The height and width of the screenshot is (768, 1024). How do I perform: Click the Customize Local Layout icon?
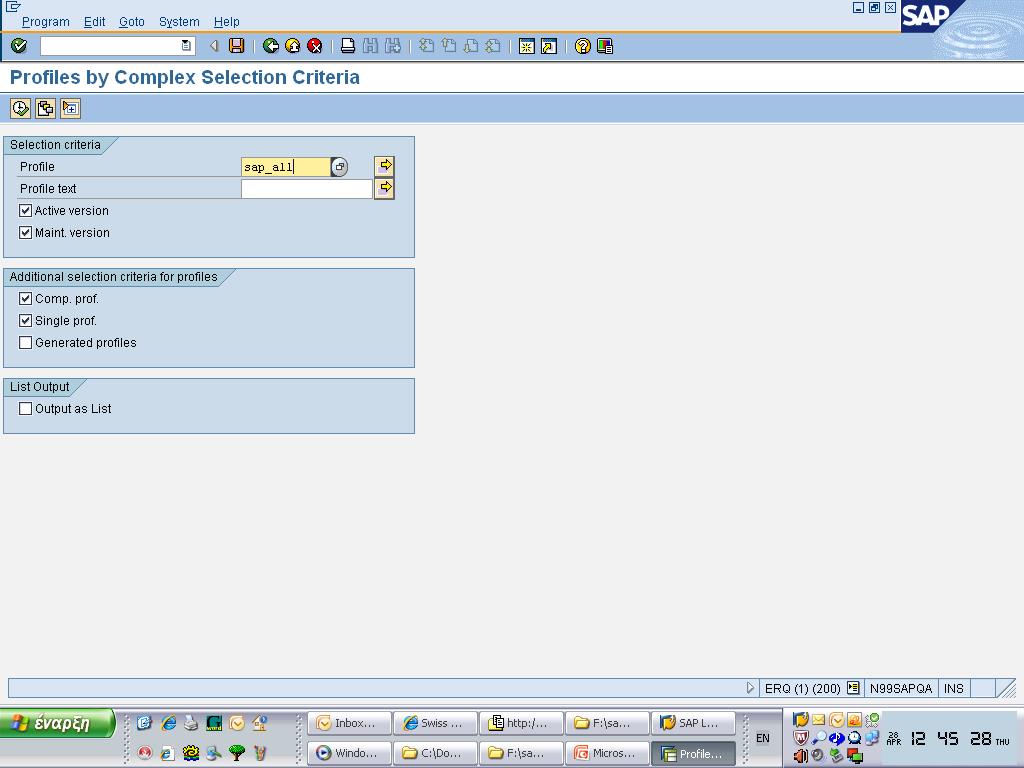pyautogui.click(x=605, y=46)
